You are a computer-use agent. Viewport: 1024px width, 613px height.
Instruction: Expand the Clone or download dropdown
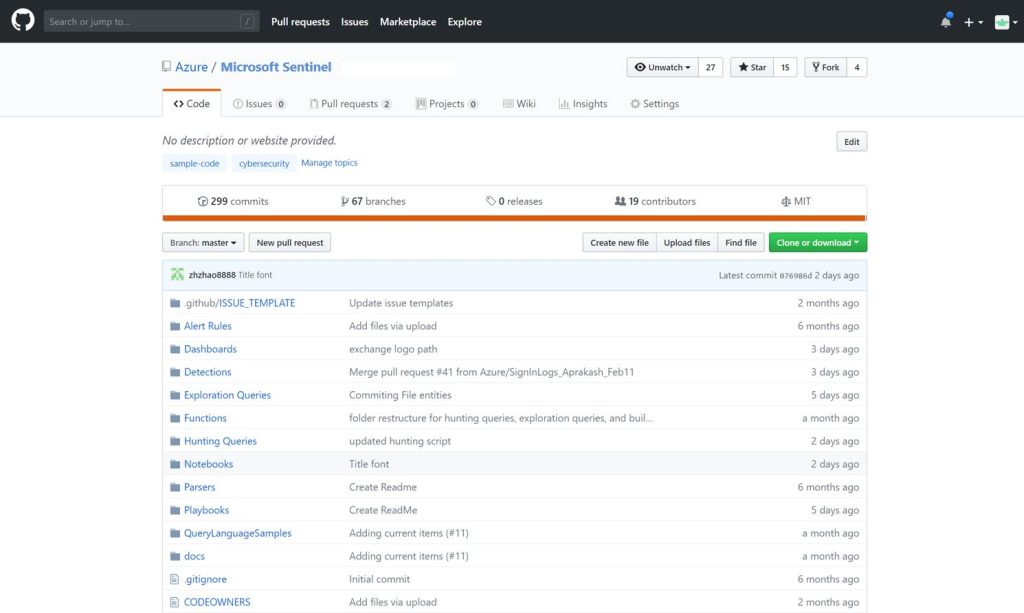coord(818,242)
